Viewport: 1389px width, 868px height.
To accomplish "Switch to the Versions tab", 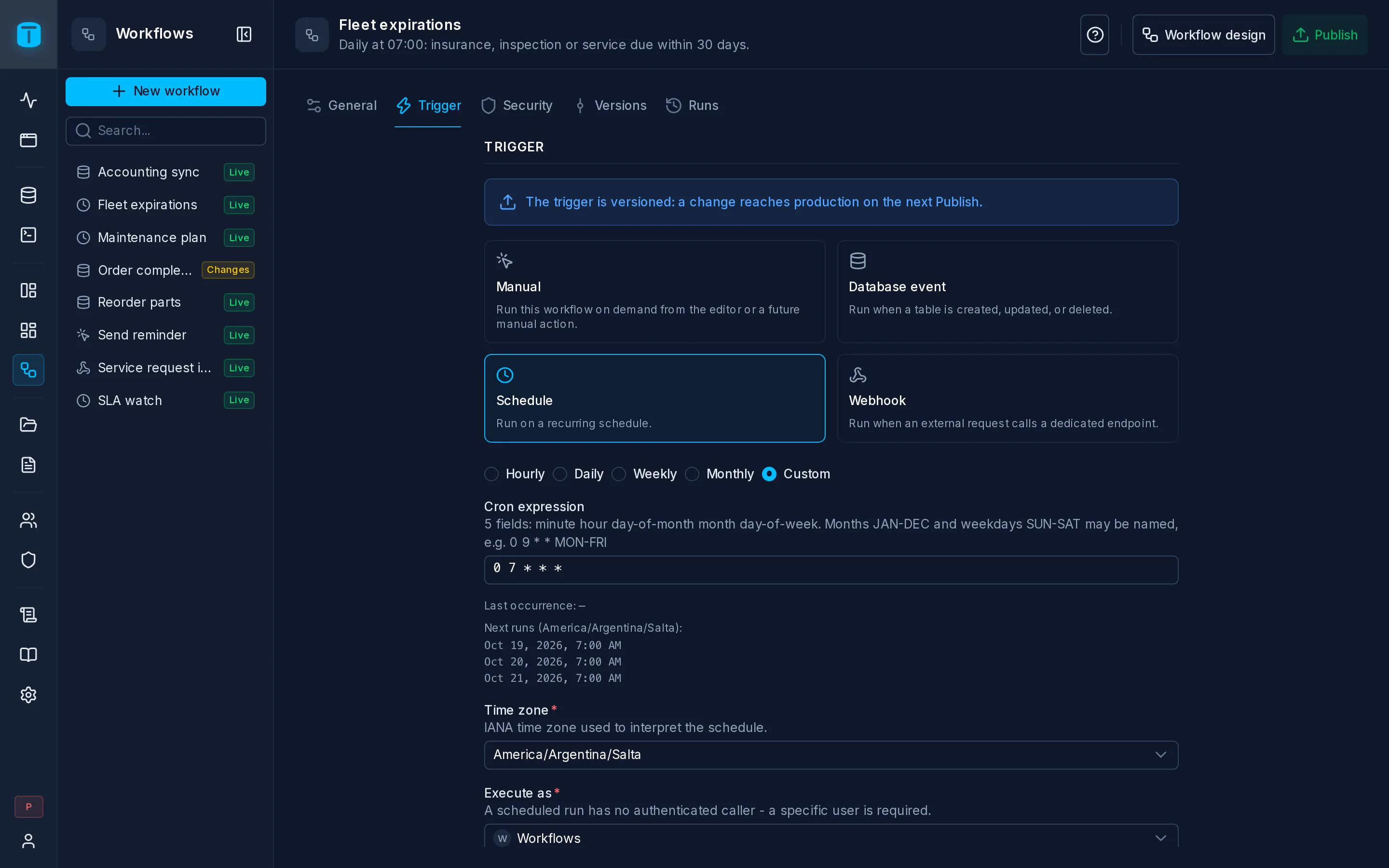I will pos(610,106).
